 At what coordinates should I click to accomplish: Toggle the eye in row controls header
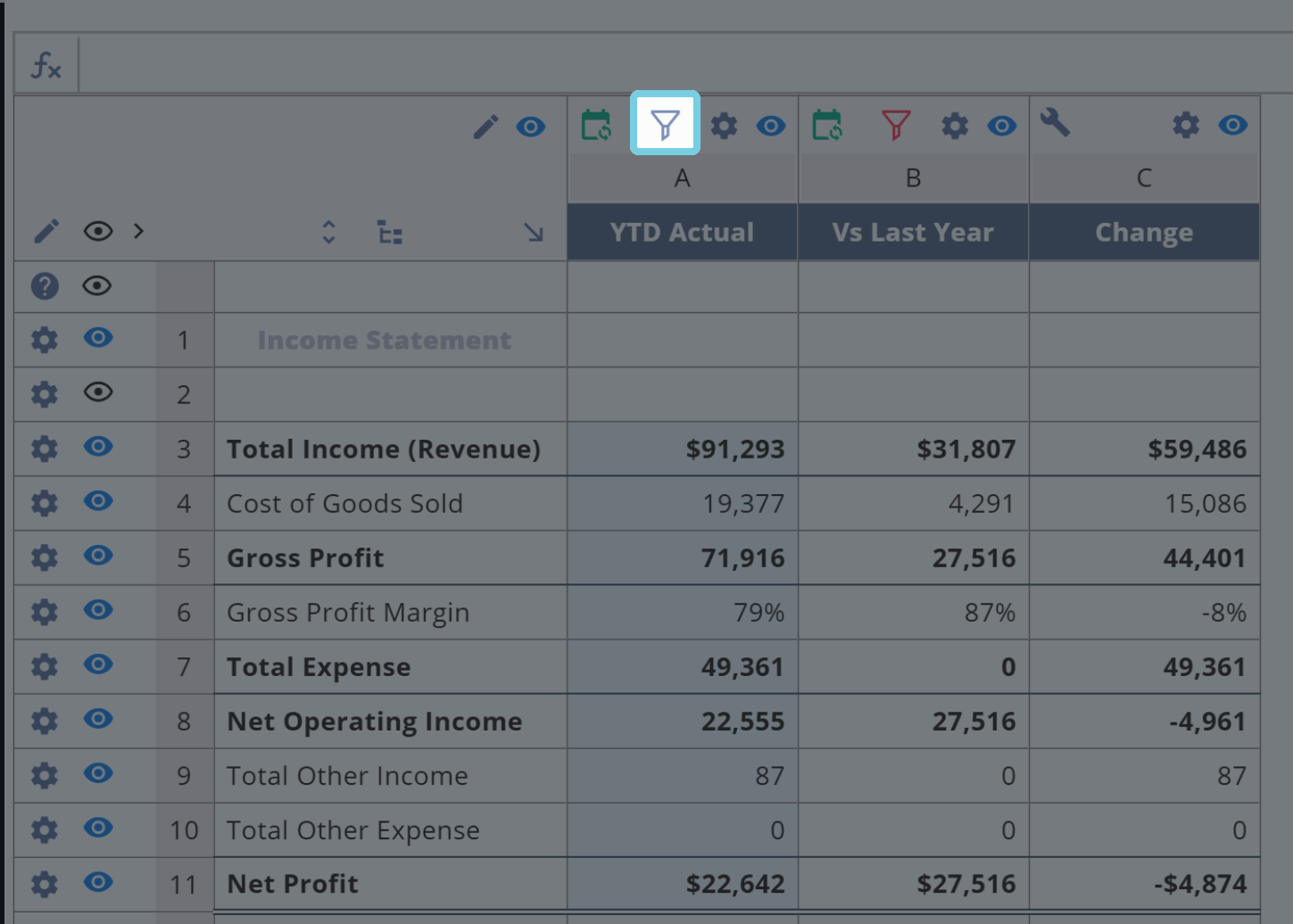pos(98,232)
